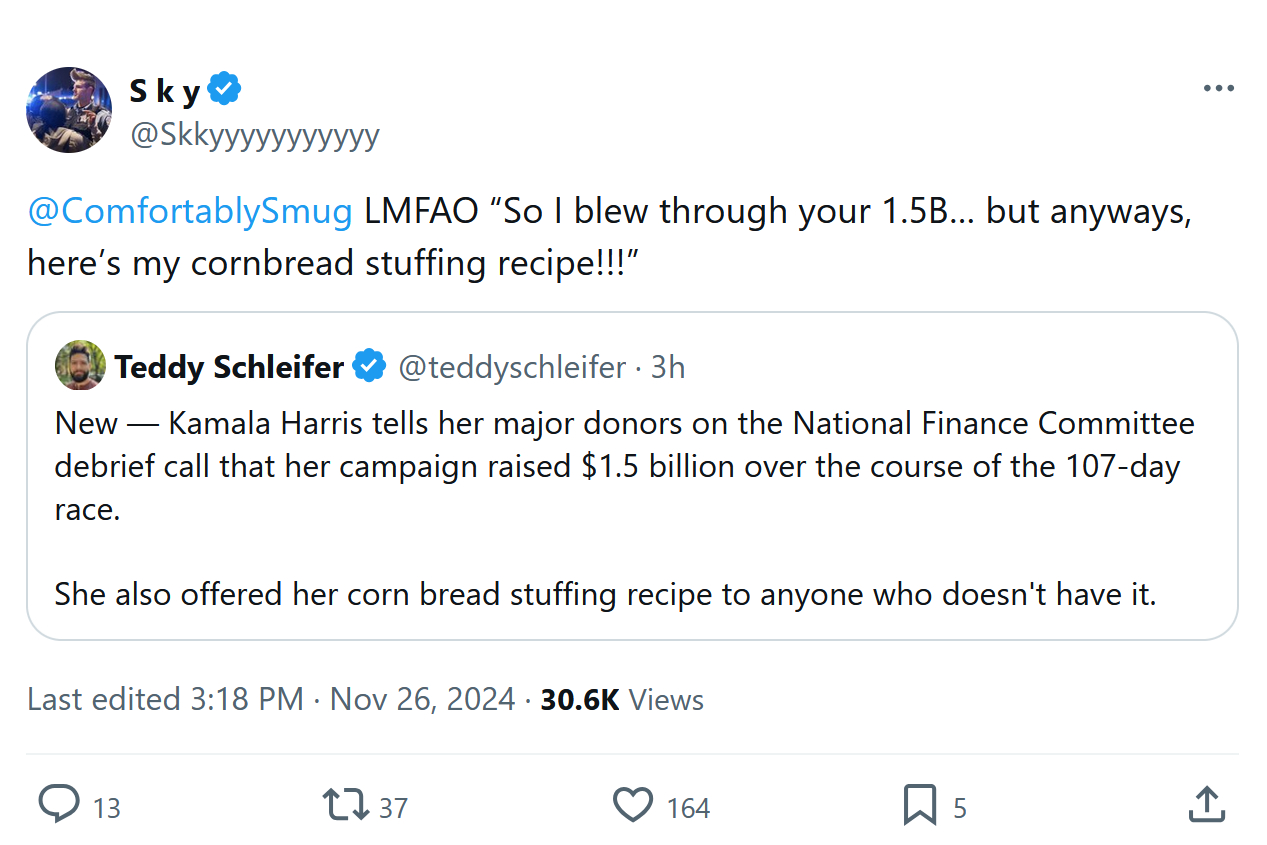Click the '3h' quoted tweet timestamp

(668, 367)
